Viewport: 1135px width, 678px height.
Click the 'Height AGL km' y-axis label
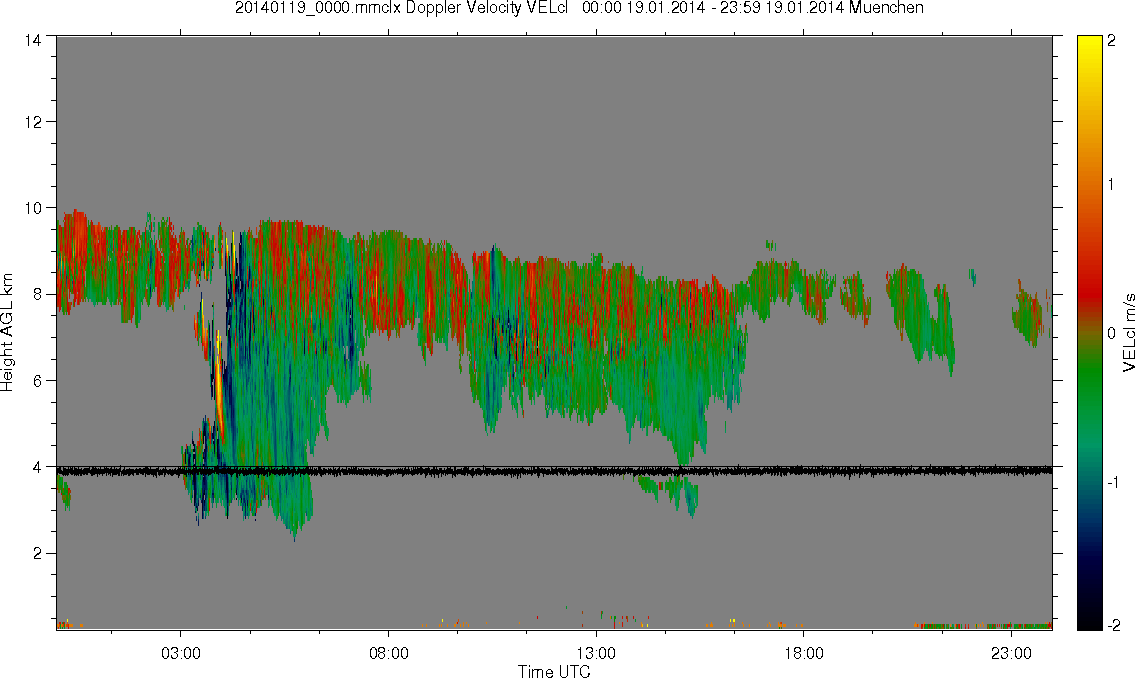[7, 333]
